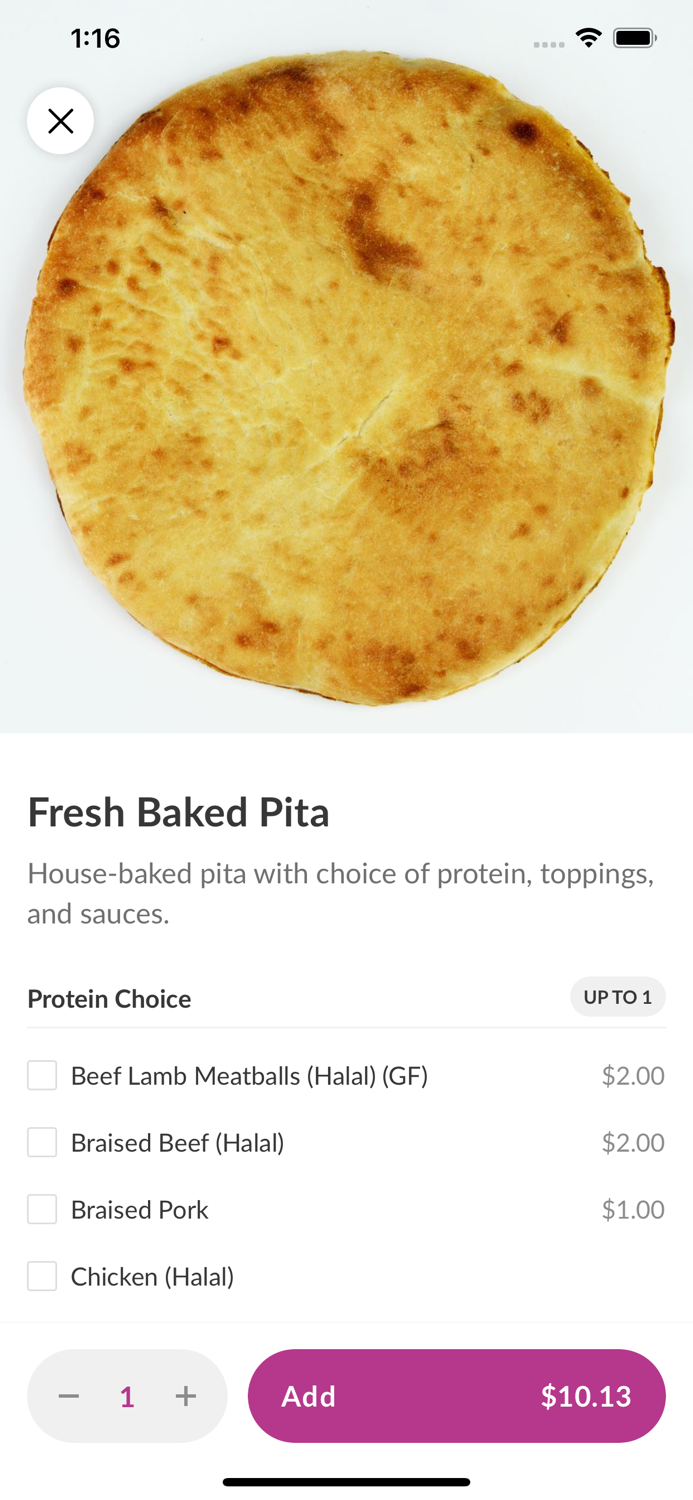Tap the quantity number 1
The height and width of the screenshot is (1500, 693).
127,1397
